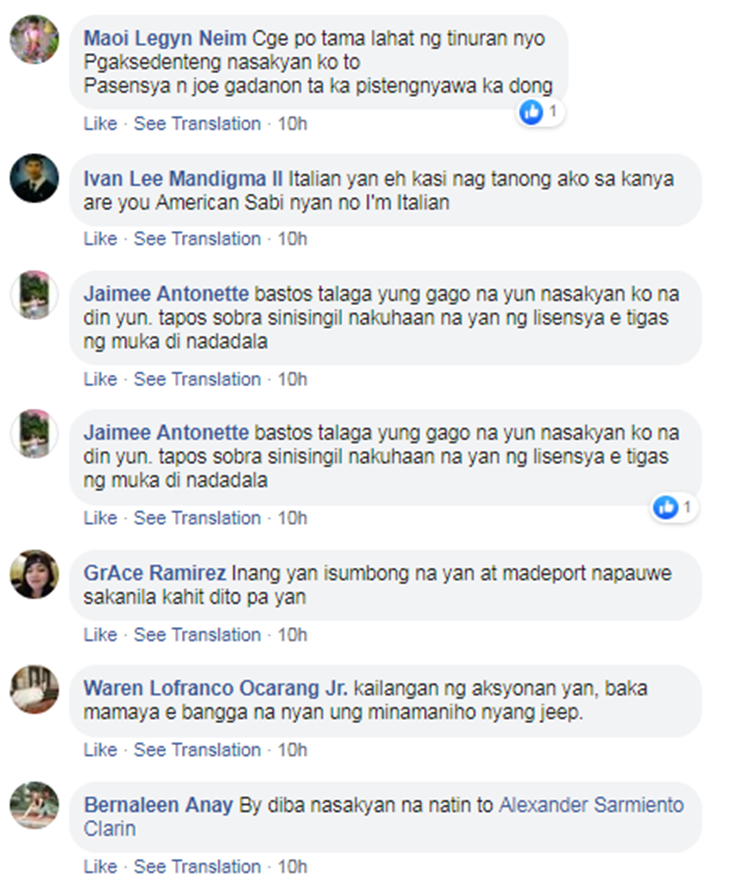Open the Bernaleen Anay name link
The width and height of the screenshot is (750, 892).
tap(158, 805)
